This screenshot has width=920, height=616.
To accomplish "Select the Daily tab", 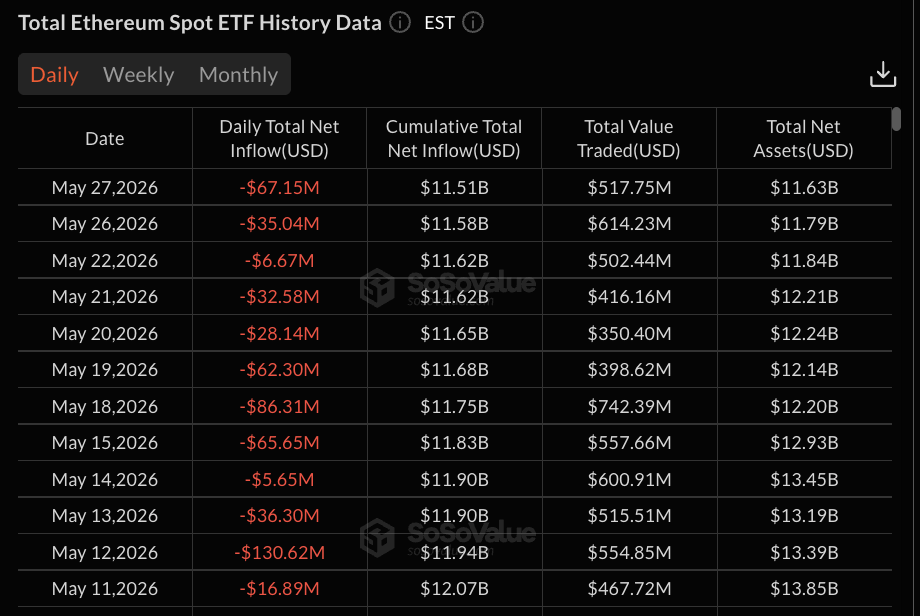I will coord(55,75).
